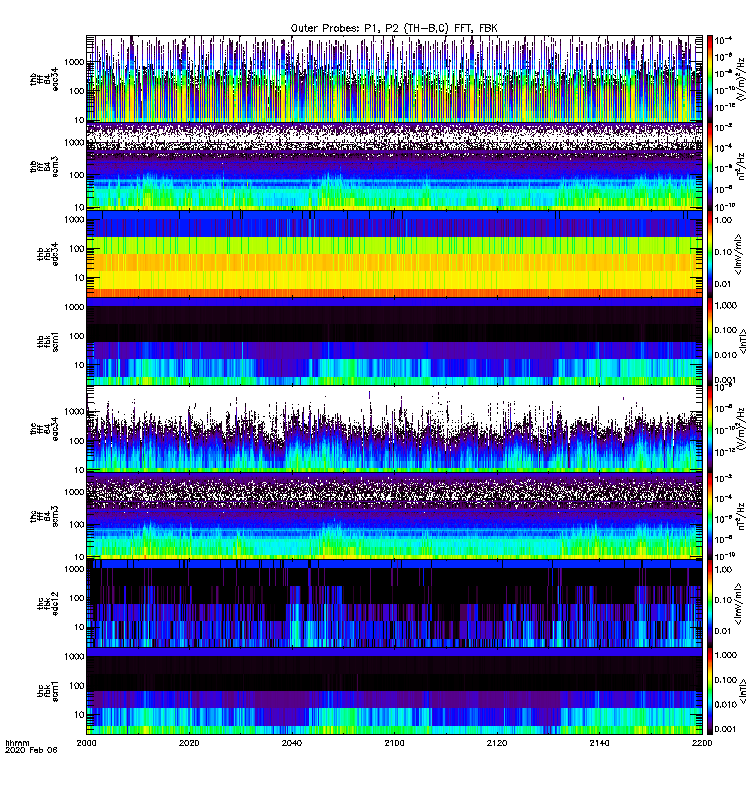Click the <|nT|> unit label of thb scm1
Image resolution: width=750 pixels, height=800 pixels.
(743, 341)
